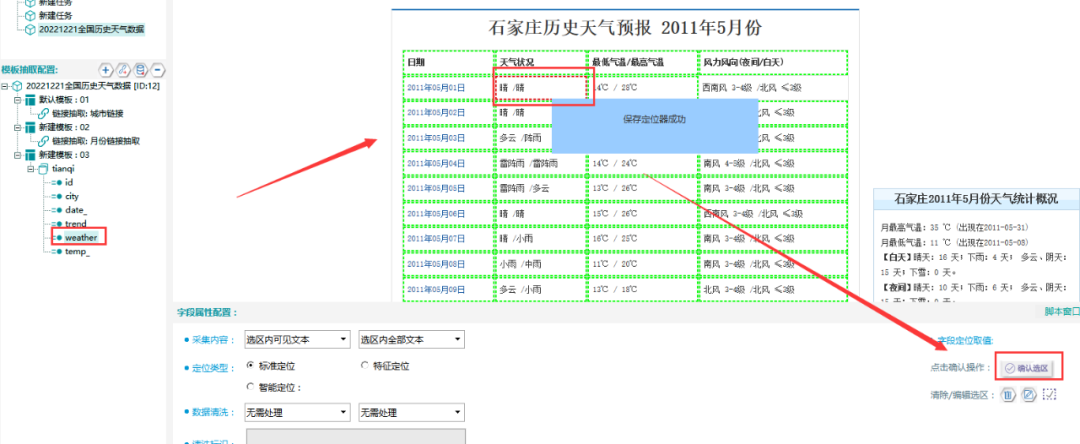
Task: Open the 脚本窗口 link
Action: [1061, 312]
